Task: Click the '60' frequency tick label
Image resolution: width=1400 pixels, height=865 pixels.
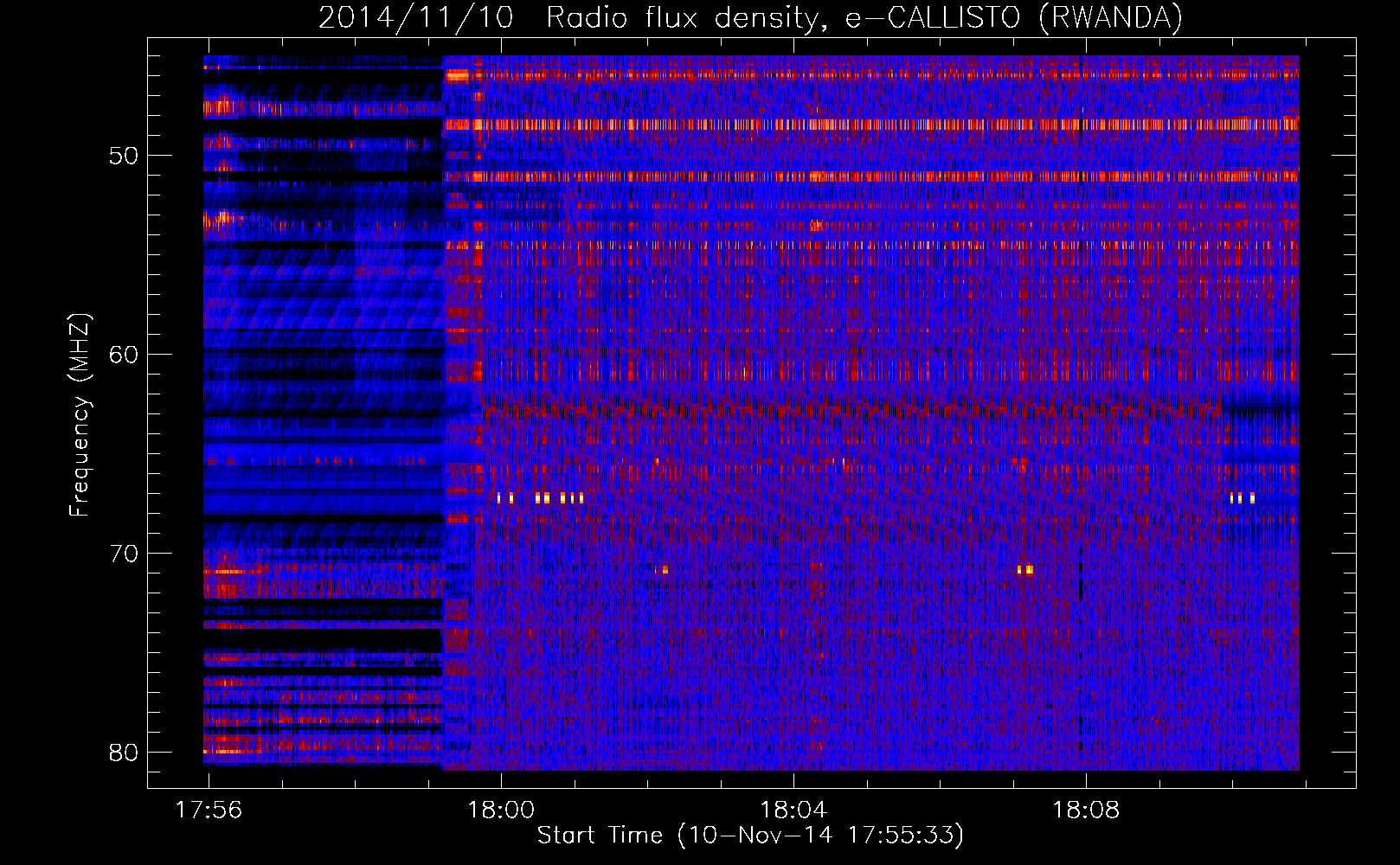Action: click(x=124, y=355)
